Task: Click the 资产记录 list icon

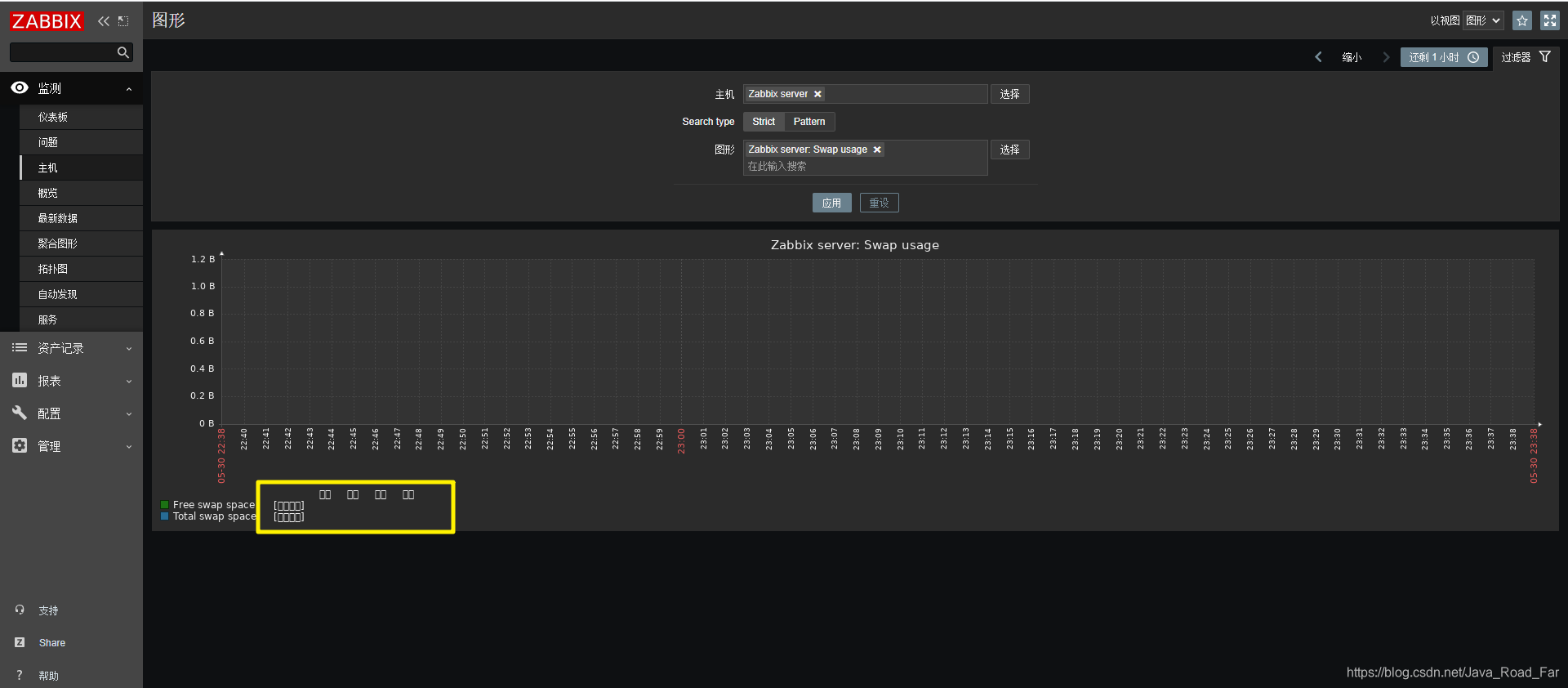Action: pyautogui.click(x=20, y=347)
